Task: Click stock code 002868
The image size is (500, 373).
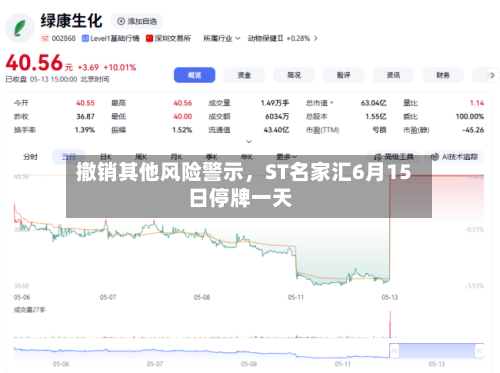Action: (63, 39)
